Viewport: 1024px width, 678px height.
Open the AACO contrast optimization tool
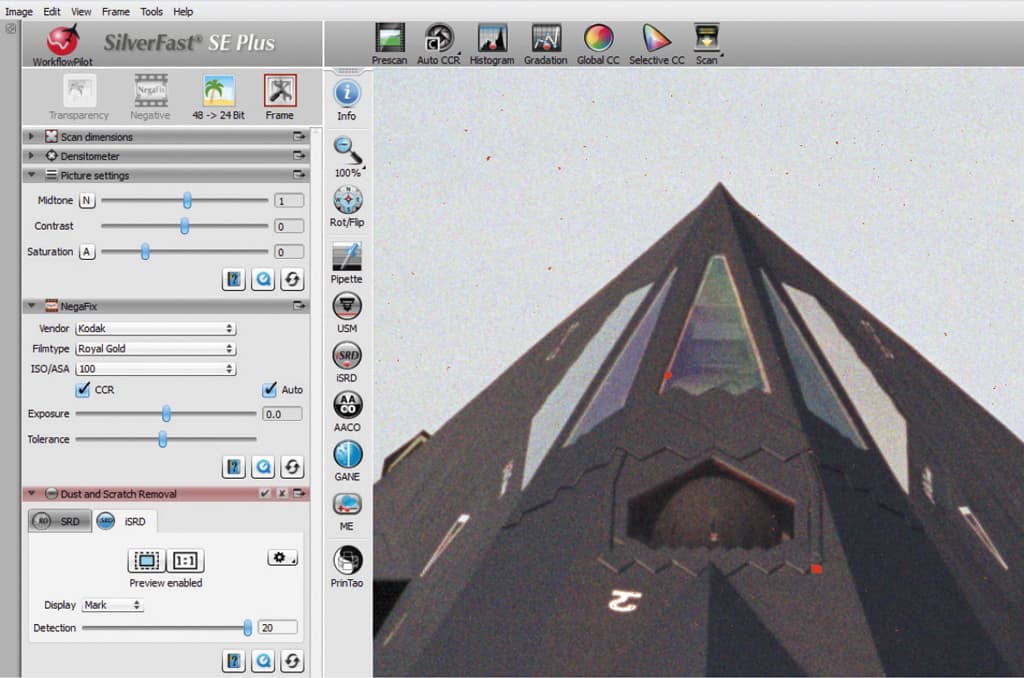tap(347, 412)
